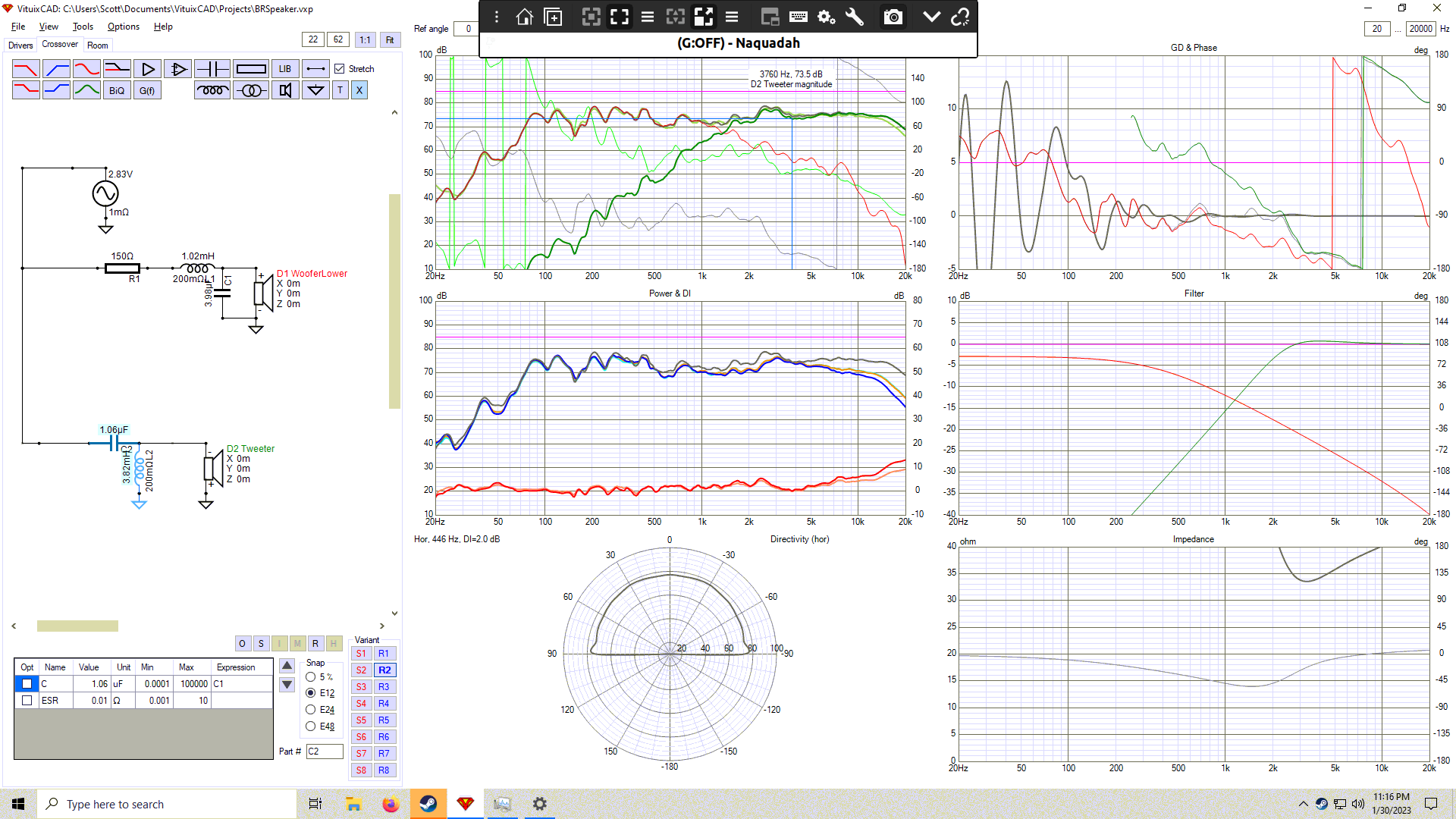Add the high shelf red/black filter block

click(118, 69)
